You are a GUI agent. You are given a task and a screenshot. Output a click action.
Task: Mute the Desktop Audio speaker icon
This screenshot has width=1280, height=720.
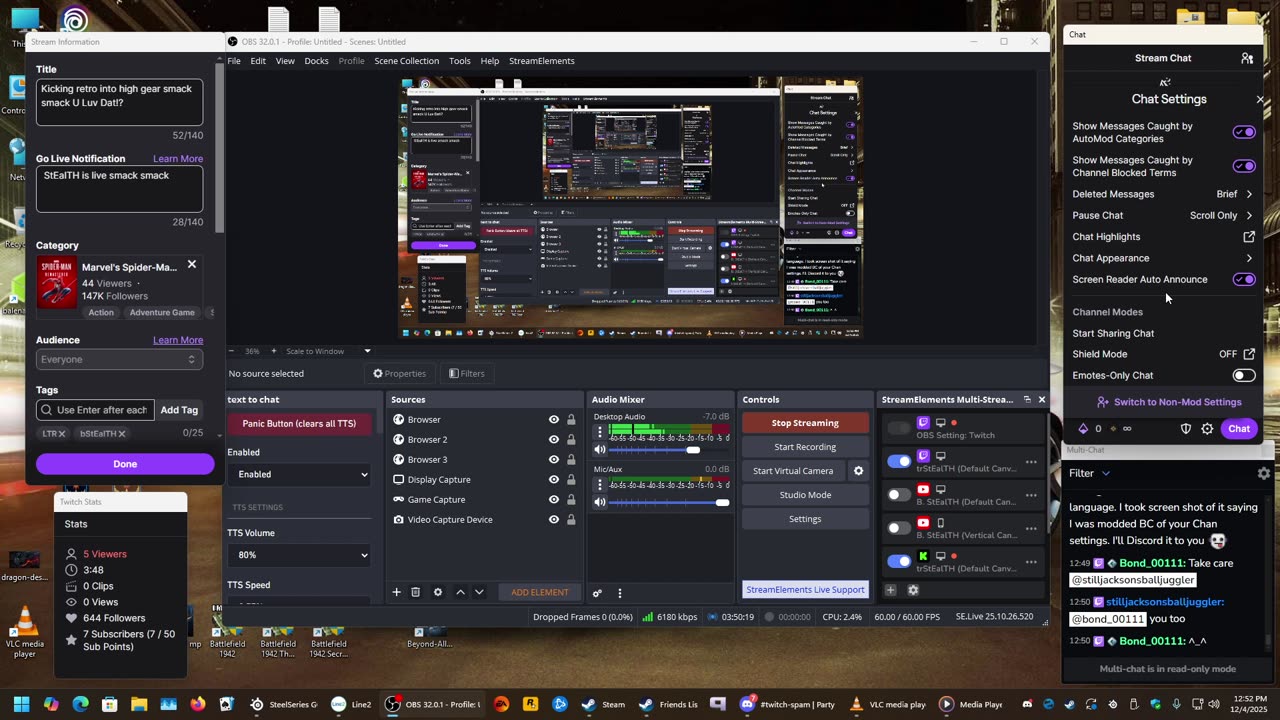click(600, 450)
